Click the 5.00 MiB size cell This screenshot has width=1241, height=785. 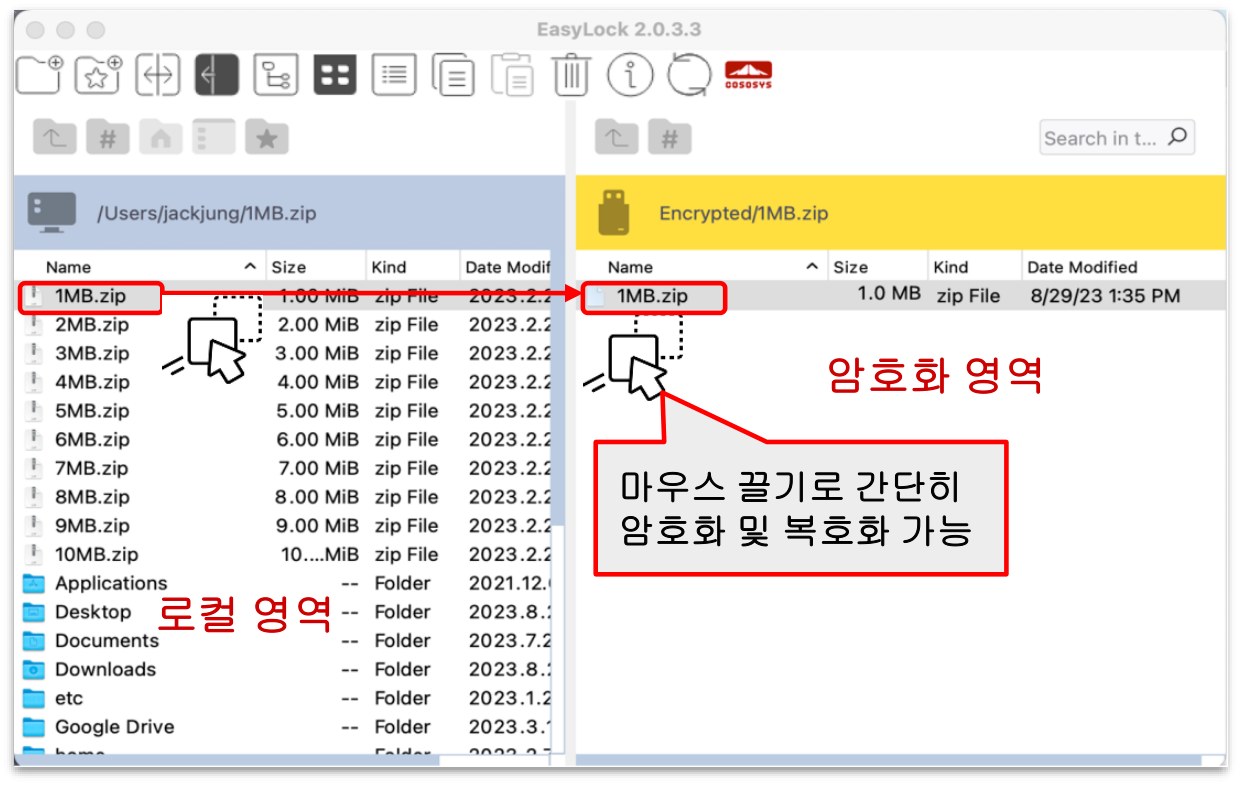tap(317, 411)
